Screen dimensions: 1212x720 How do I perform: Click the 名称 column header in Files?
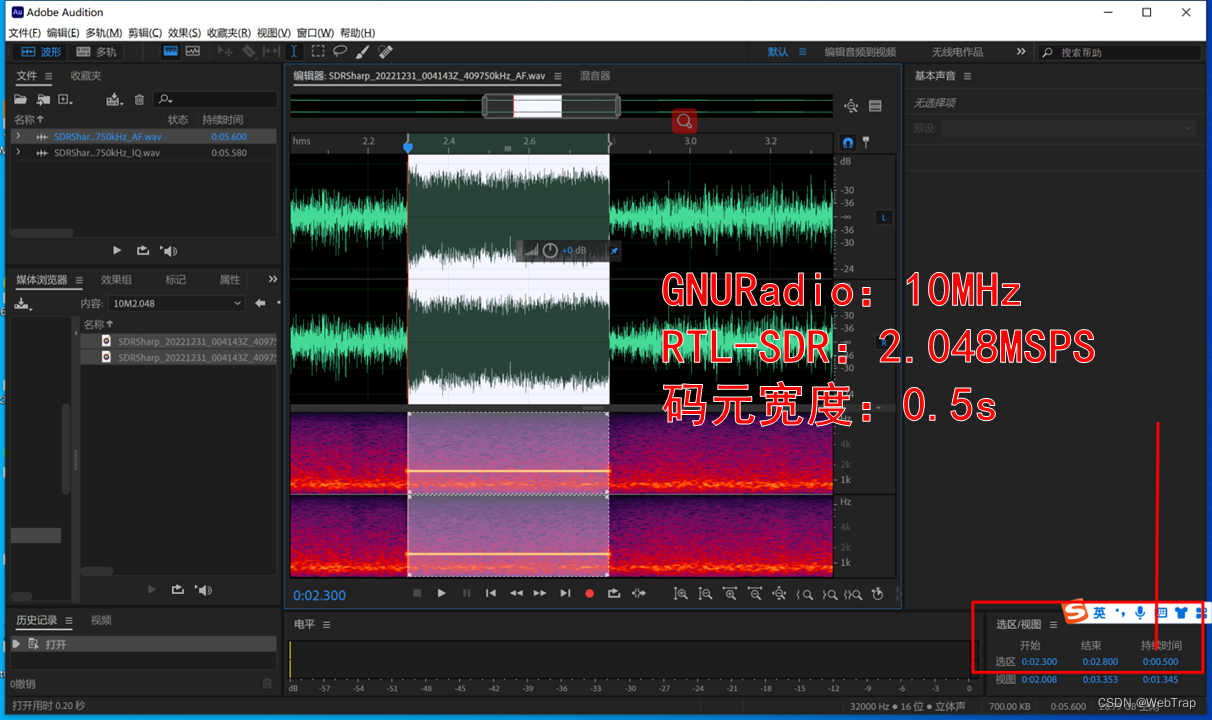coord(28,120)
